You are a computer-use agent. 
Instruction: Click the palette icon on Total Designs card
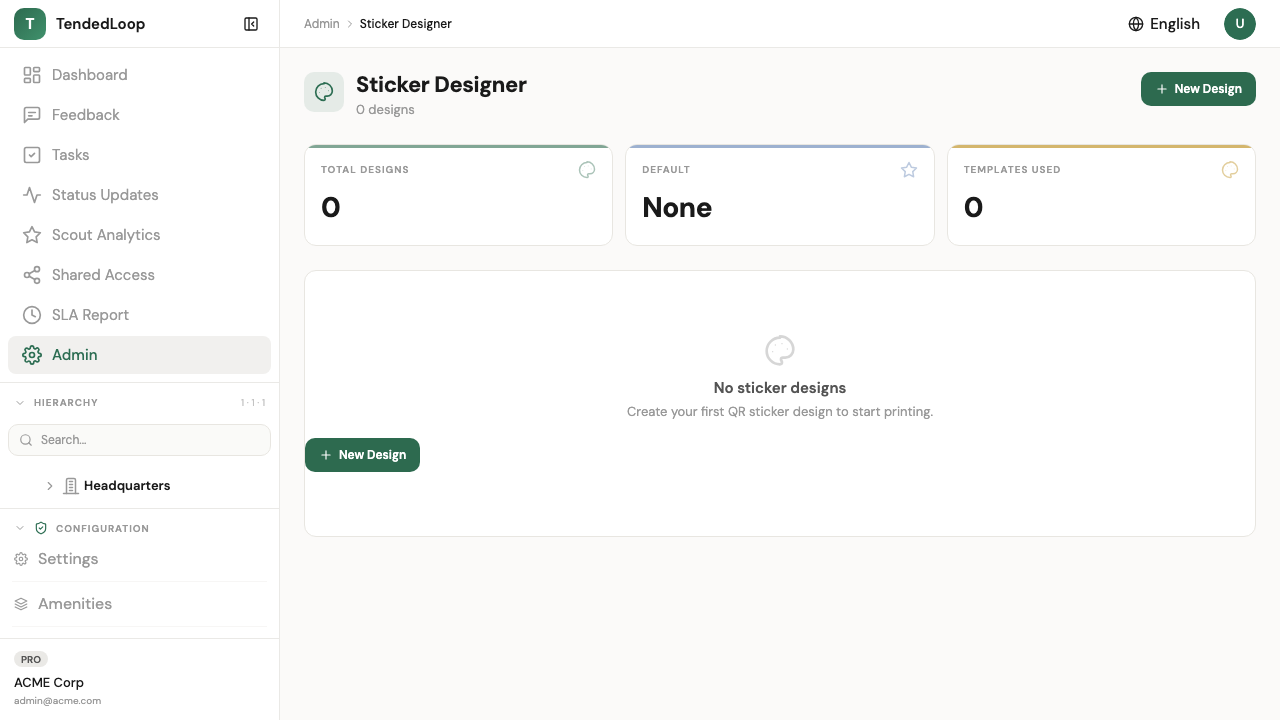tap(587, 170)
